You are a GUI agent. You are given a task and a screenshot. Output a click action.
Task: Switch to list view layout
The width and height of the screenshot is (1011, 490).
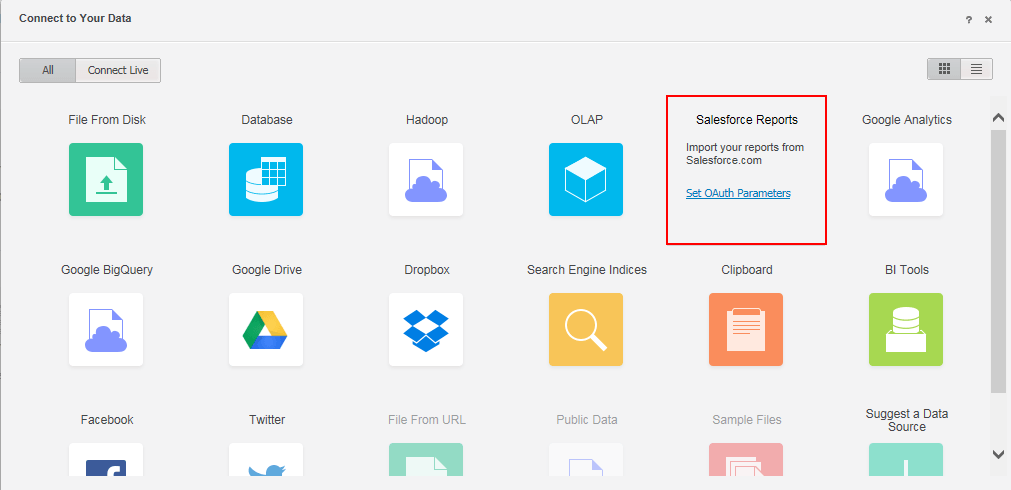click(x=976, y=69)
